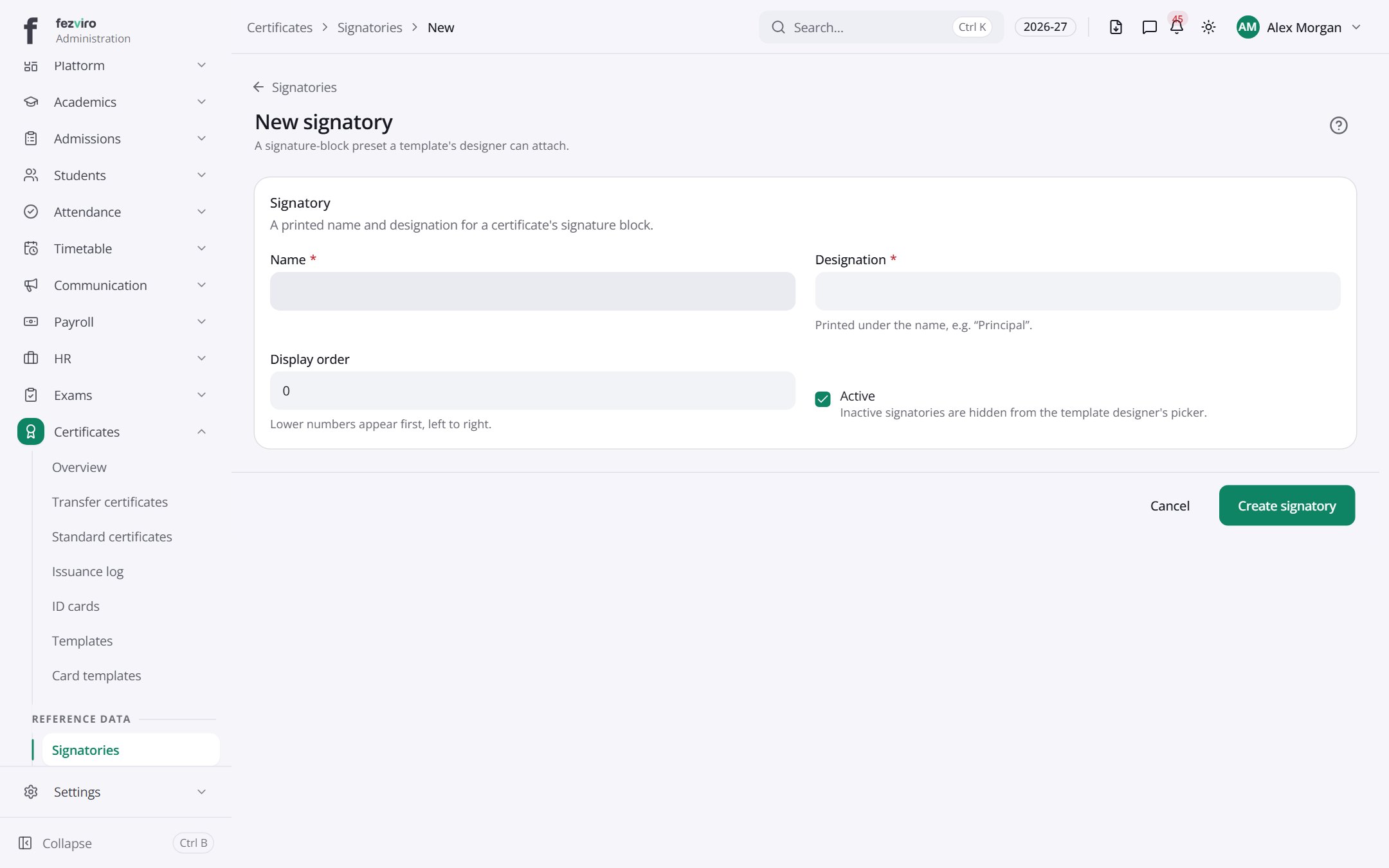Viewport: 1389px width, 868px height.
Task: Collapse the Certificates section chevron
Action: 201,432
